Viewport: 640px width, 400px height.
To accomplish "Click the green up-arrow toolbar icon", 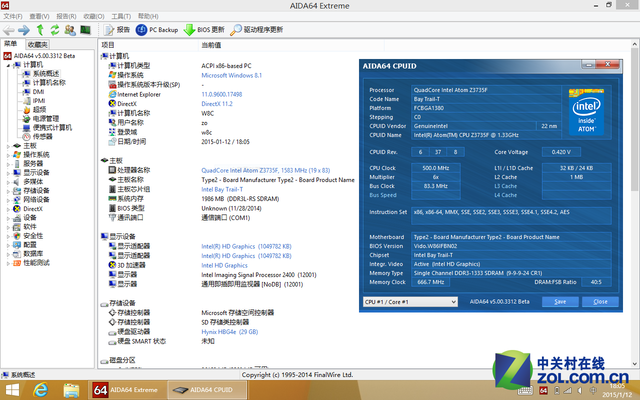I will tap(40, 30).
